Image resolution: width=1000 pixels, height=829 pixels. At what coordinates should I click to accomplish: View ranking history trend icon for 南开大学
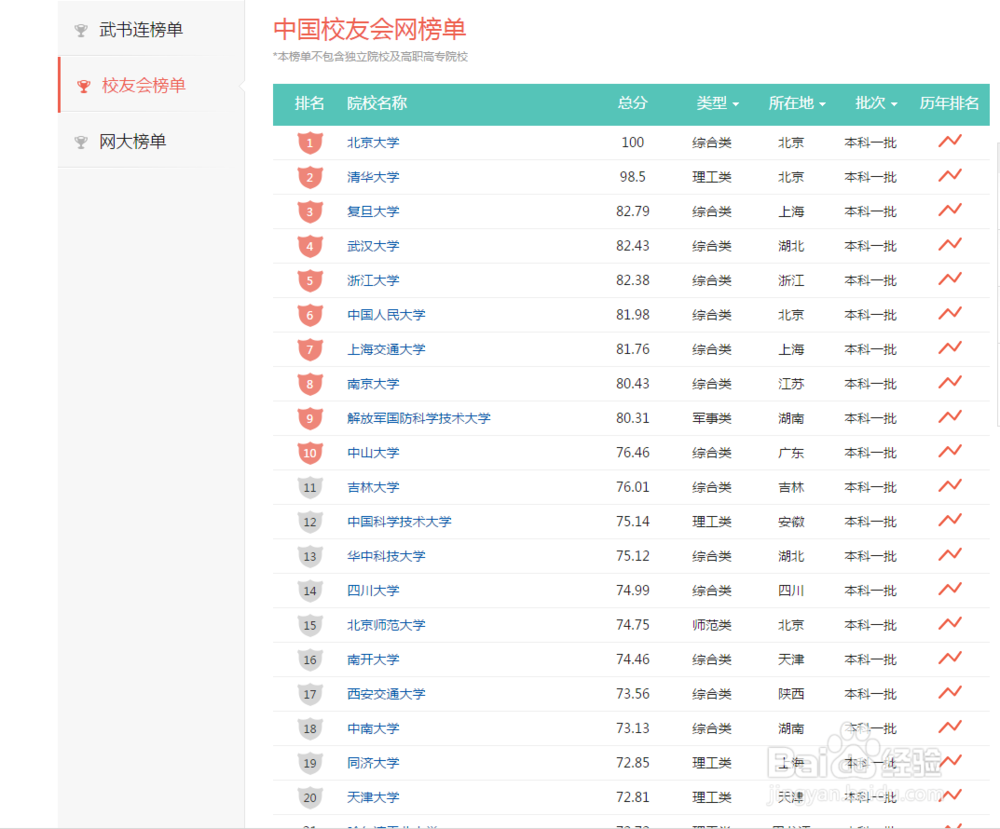tap(950, 657)
